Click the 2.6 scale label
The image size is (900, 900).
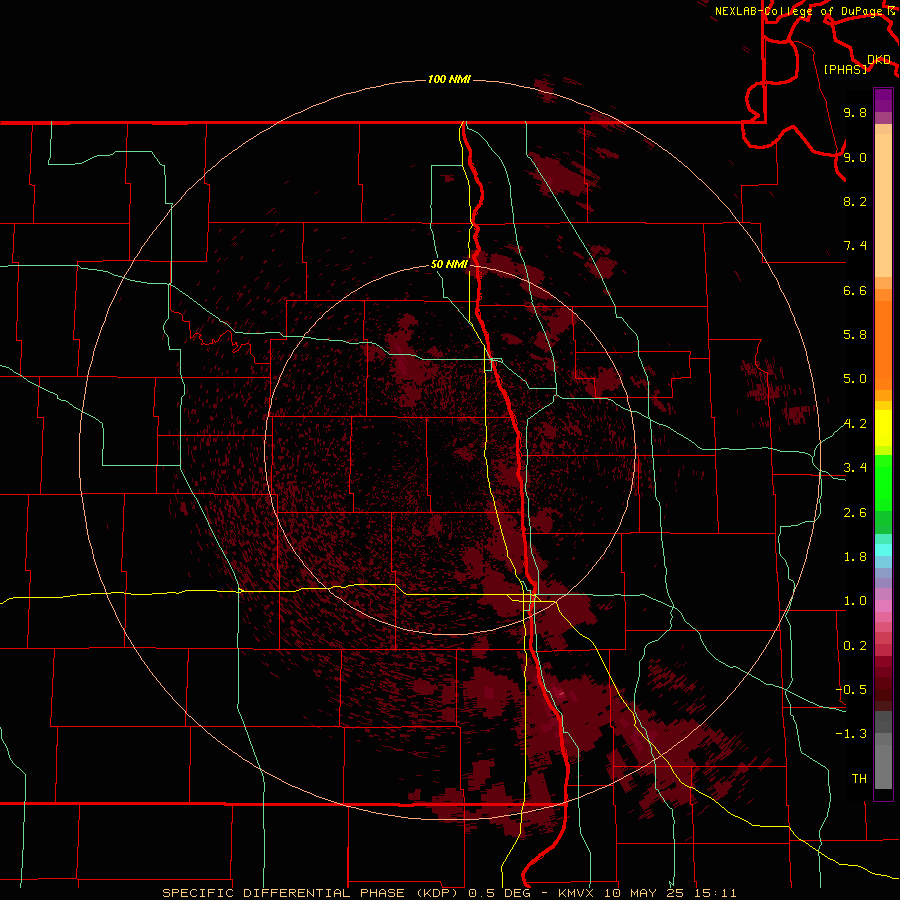[x=855, y=513]
